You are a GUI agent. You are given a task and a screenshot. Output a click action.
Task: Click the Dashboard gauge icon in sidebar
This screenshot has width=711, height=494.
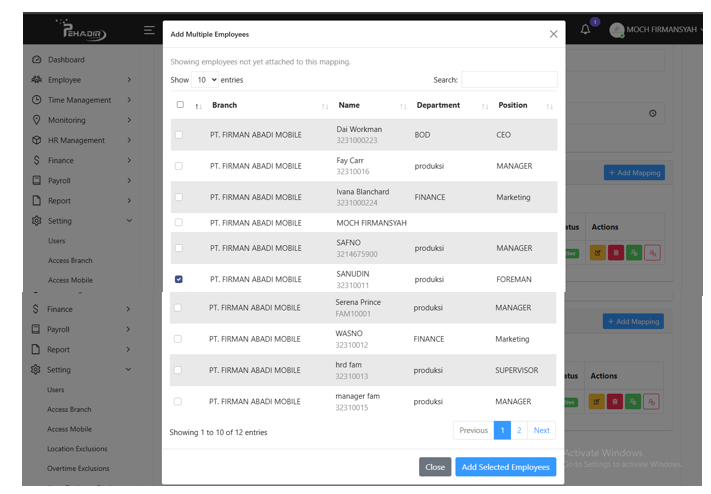pyautogui.click(x=37, y=60)
